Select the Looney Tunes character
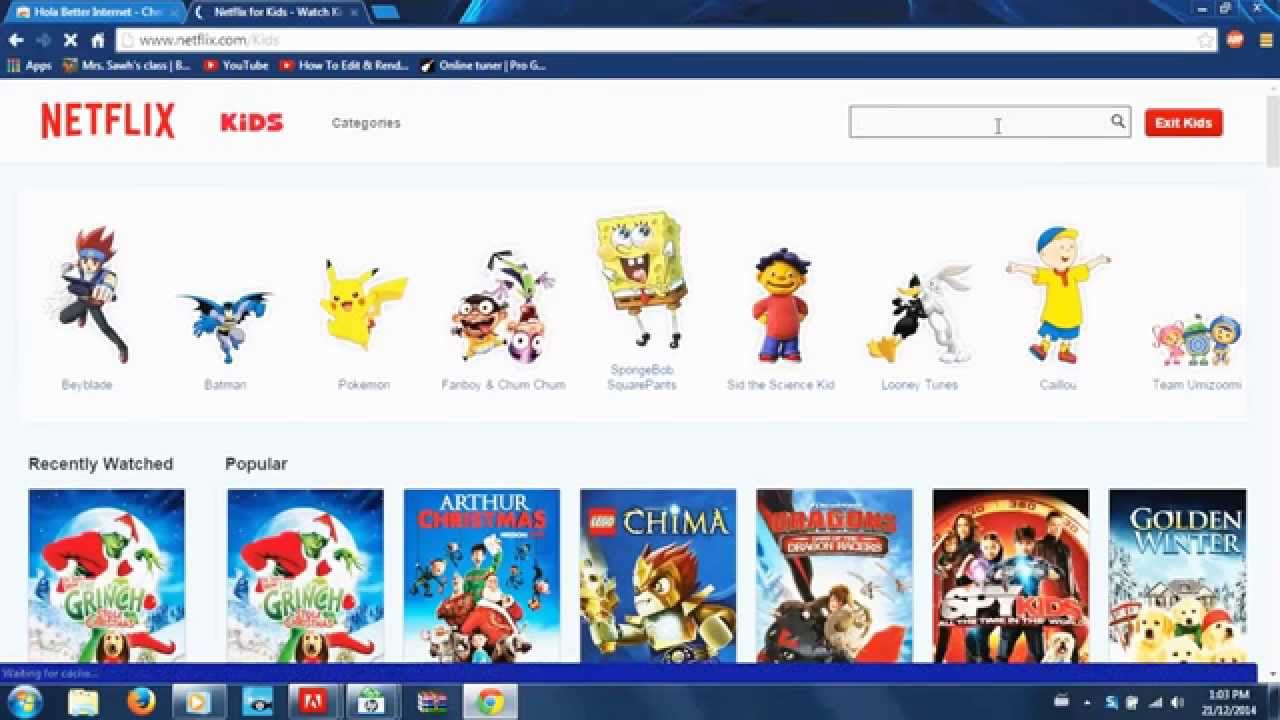 pos(919,325)
